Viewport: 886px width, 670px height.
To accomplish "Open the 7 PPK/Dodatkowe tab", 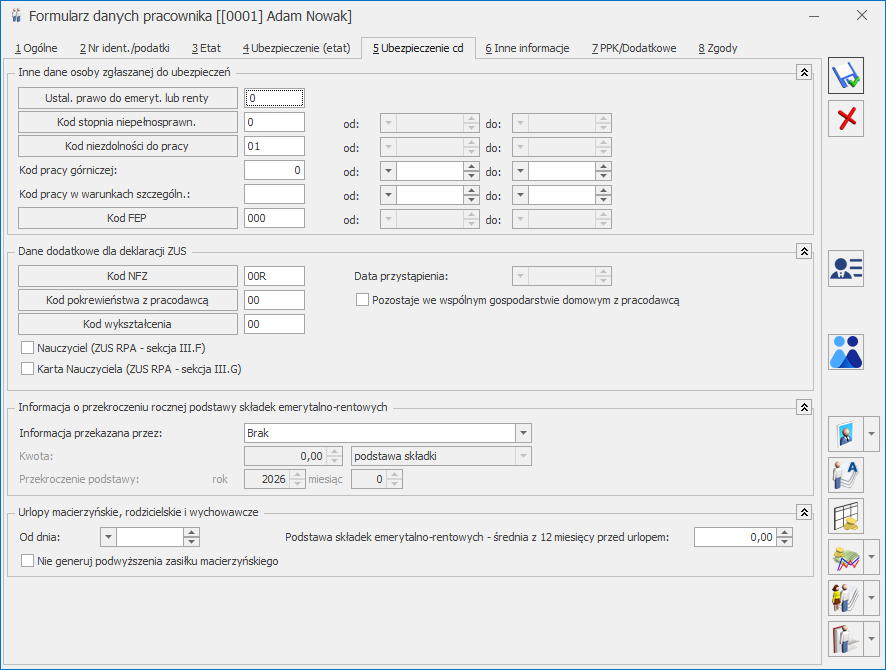I will [x=633, y=48].
